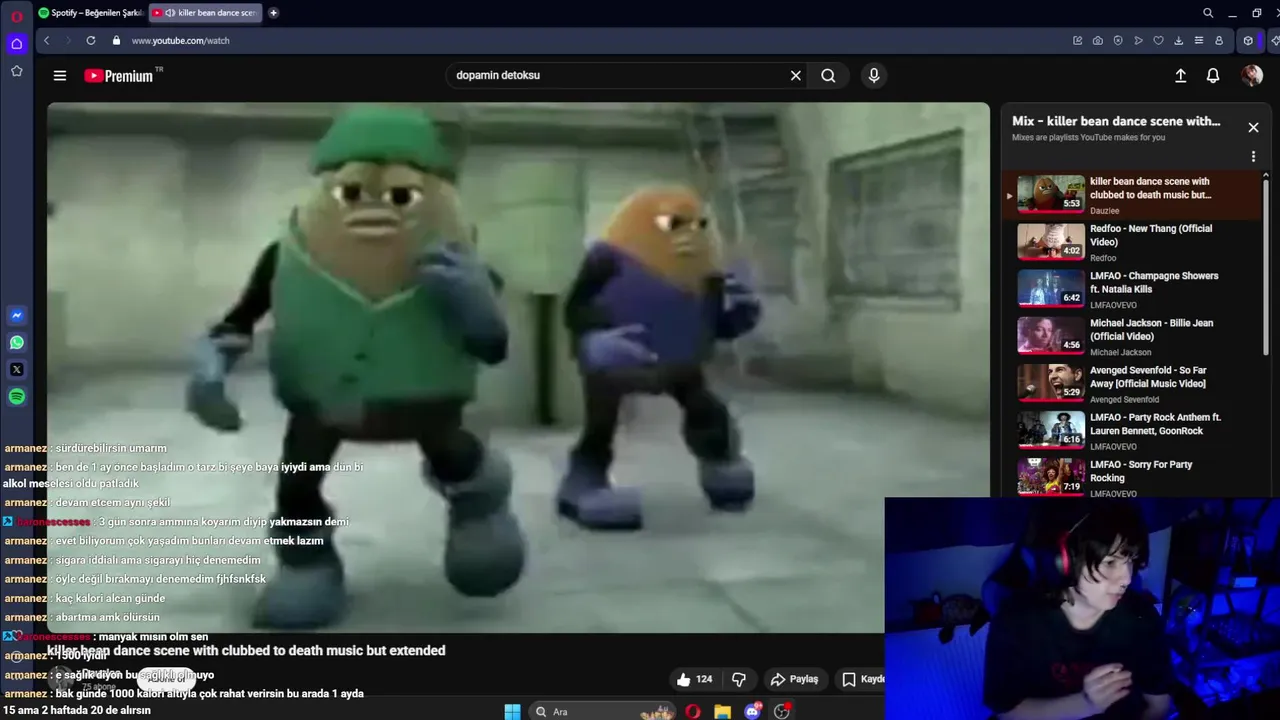Viewport: 1280px width, 720px height.
Task: Open YouTube create/upload button
Action: click(x=1180, y=76)
